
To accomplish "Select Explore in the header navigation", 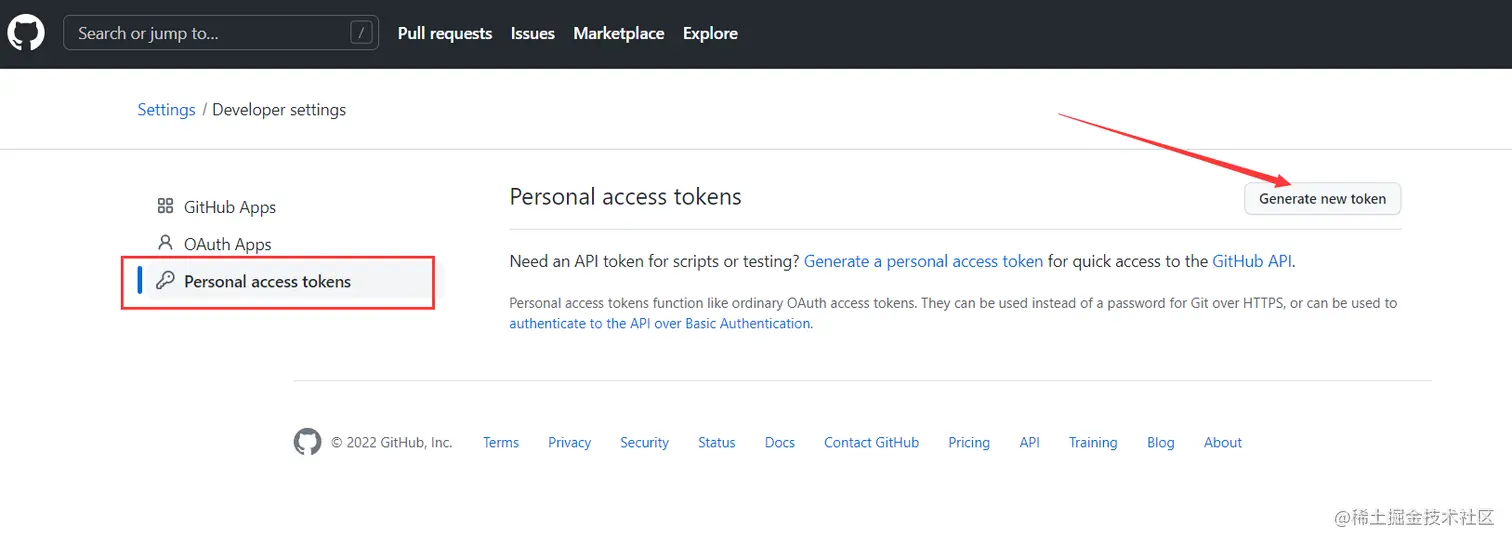I will pos(710,33).
